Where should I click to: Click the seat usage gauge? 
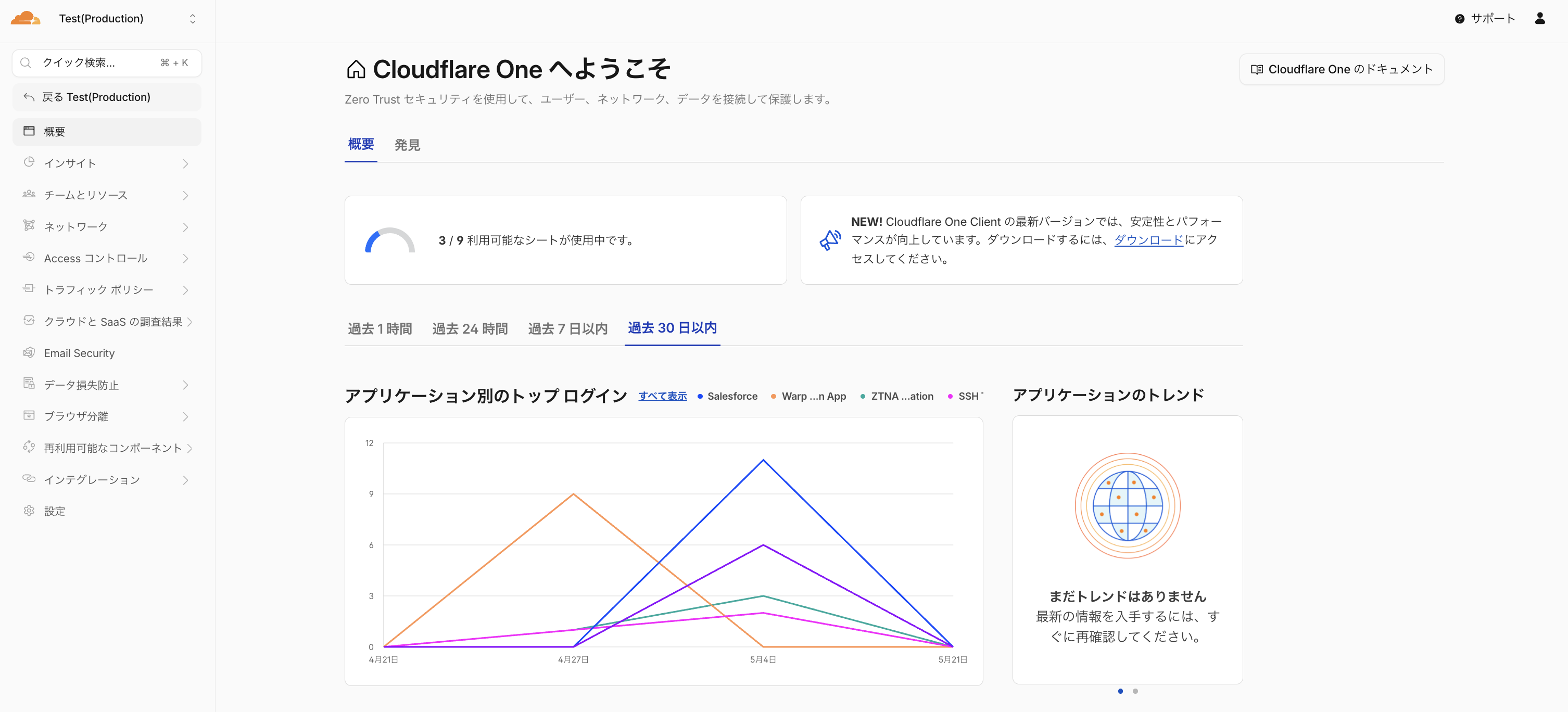pos(389,240)
